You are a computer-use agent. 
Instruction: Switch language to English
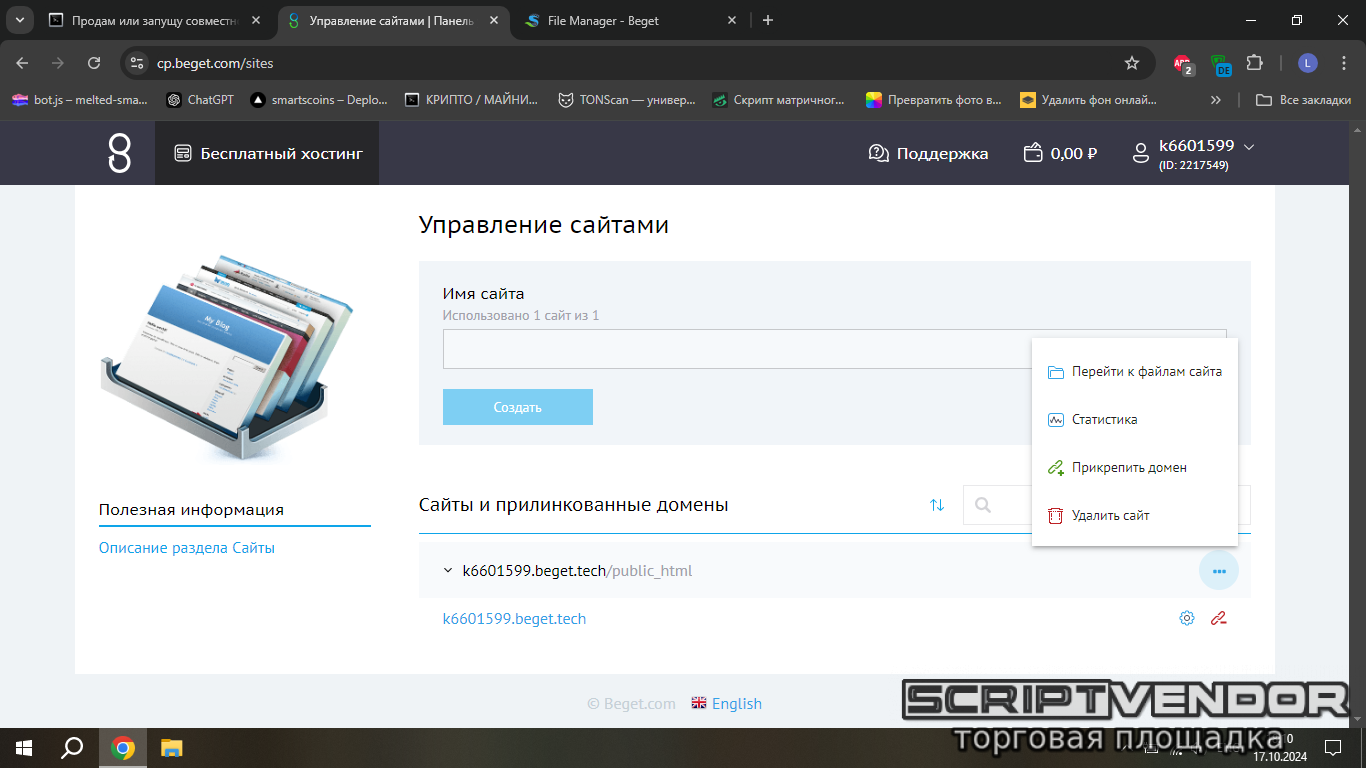point(727,704)
